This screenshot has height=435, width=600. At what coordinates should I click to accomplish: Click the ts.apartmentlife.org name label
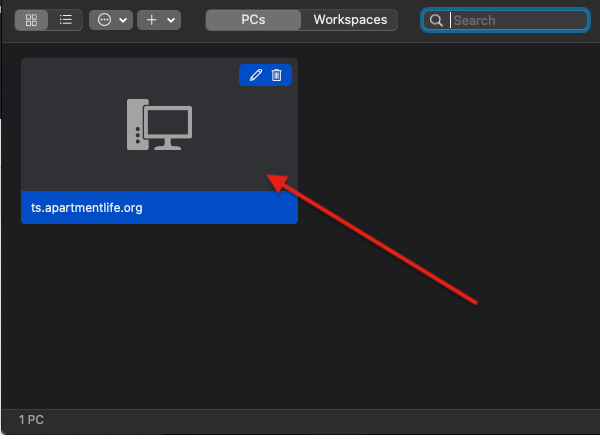click(87, 208)
